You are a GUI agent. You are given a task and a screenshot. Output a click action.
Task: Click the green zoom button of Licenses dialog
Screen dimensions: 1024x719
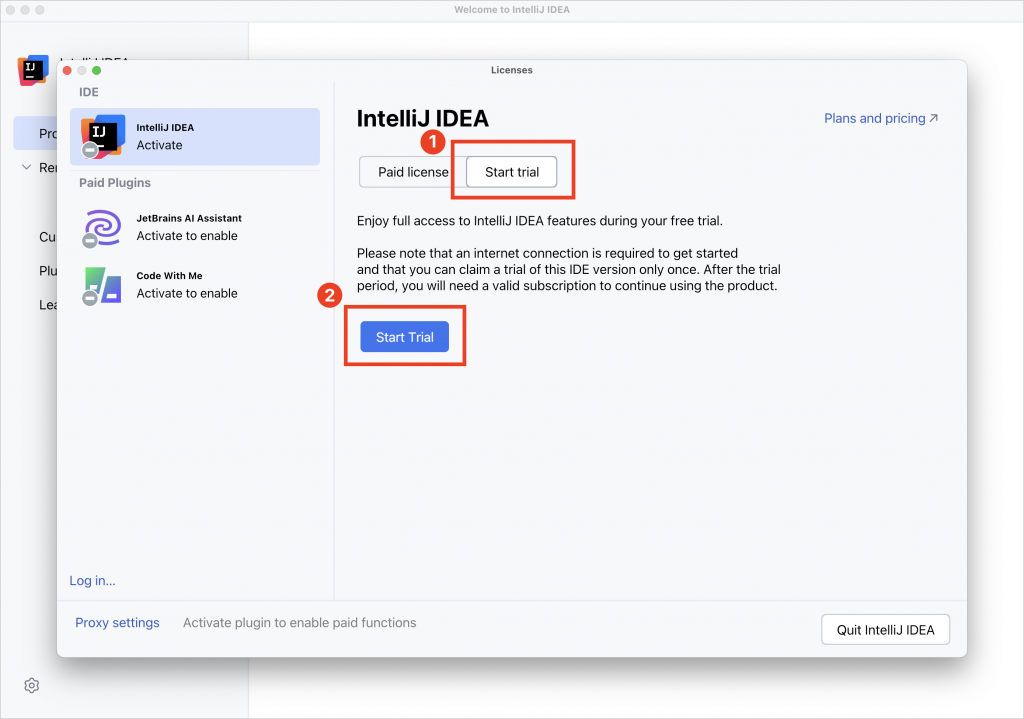coord(97,71)
